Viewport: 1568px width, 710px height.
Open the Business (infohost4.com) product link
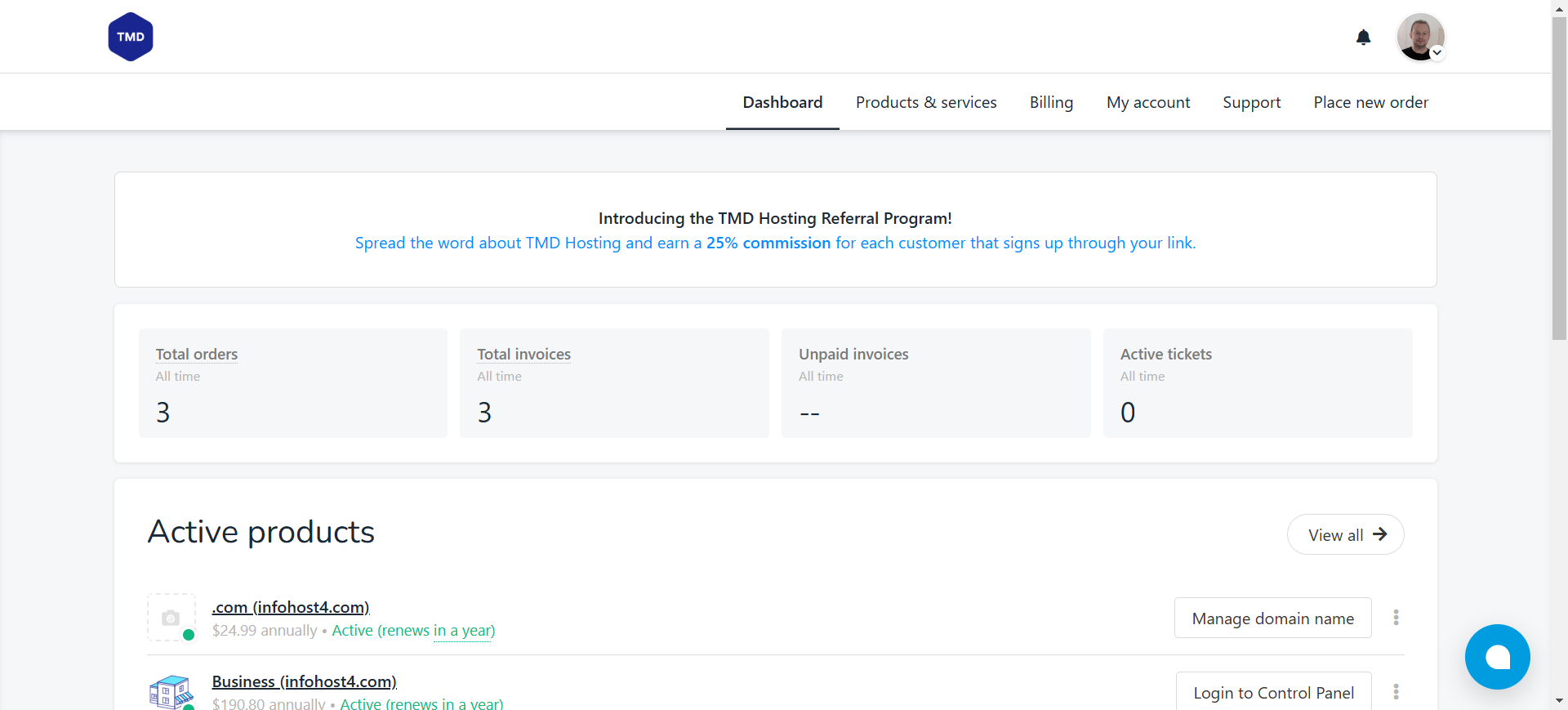tap(304, 681)
